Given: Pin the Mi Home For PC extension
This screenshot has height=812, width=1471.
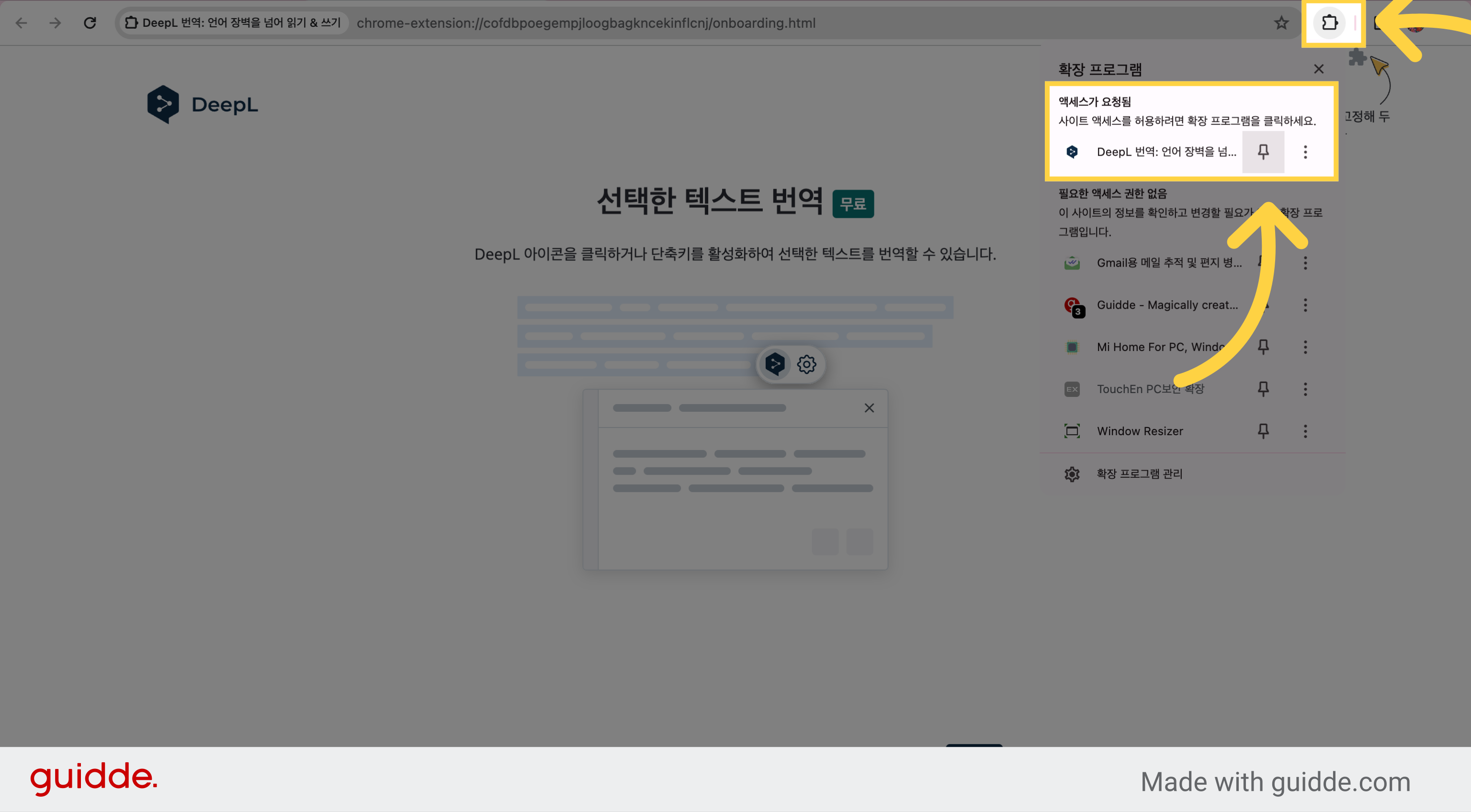Looking at the screenshot, I should pos(1263,347).
